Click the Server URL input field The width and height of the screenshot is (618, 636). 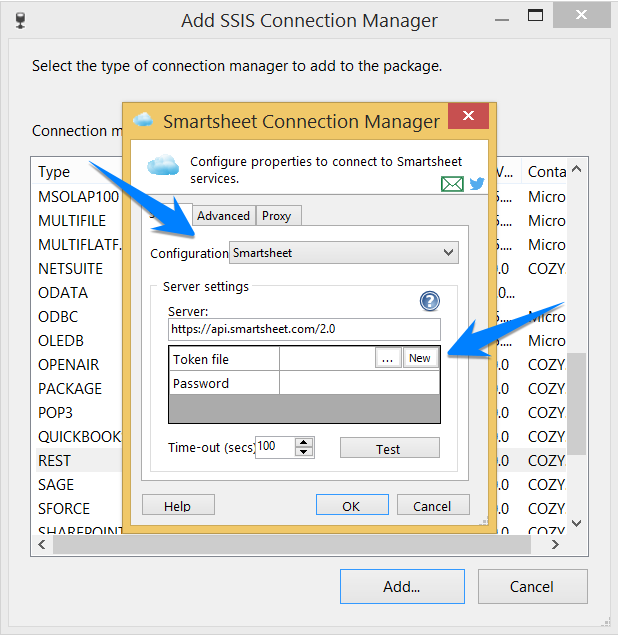point(304,329)
